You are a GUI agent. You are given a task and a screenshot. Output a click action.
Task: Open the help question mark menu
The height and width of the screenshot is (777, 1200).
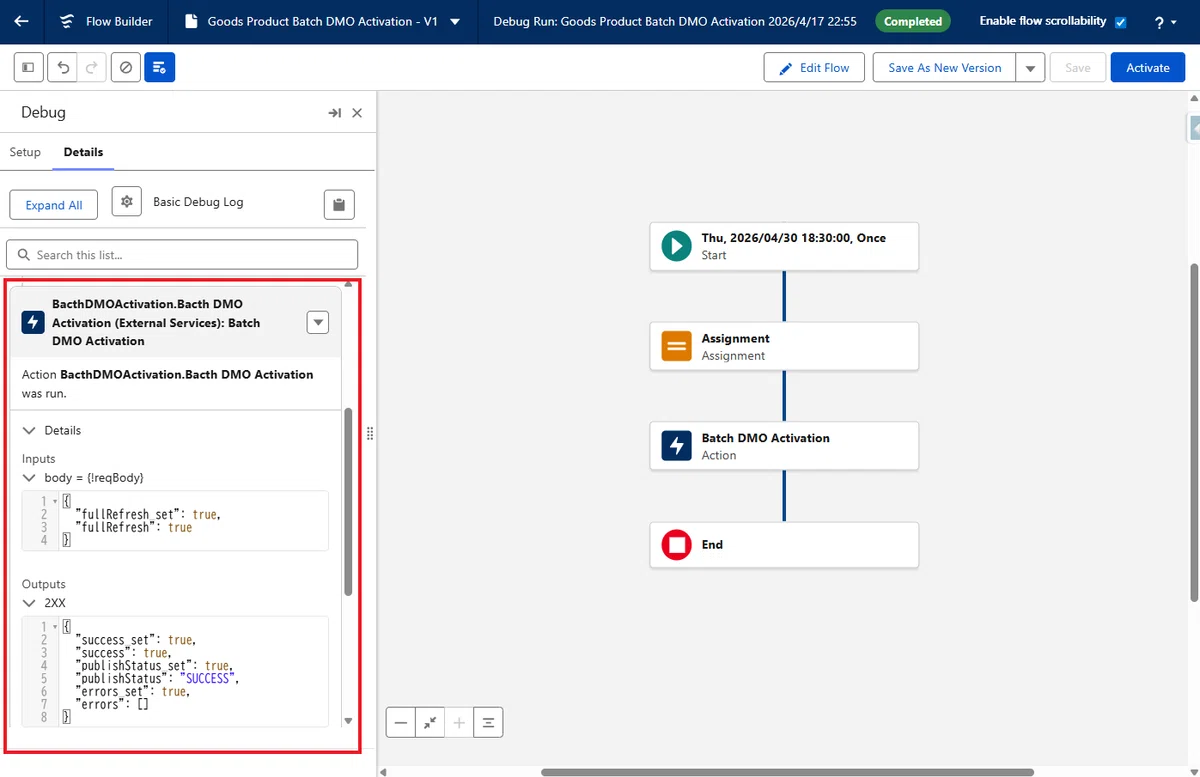point(1164,22)
